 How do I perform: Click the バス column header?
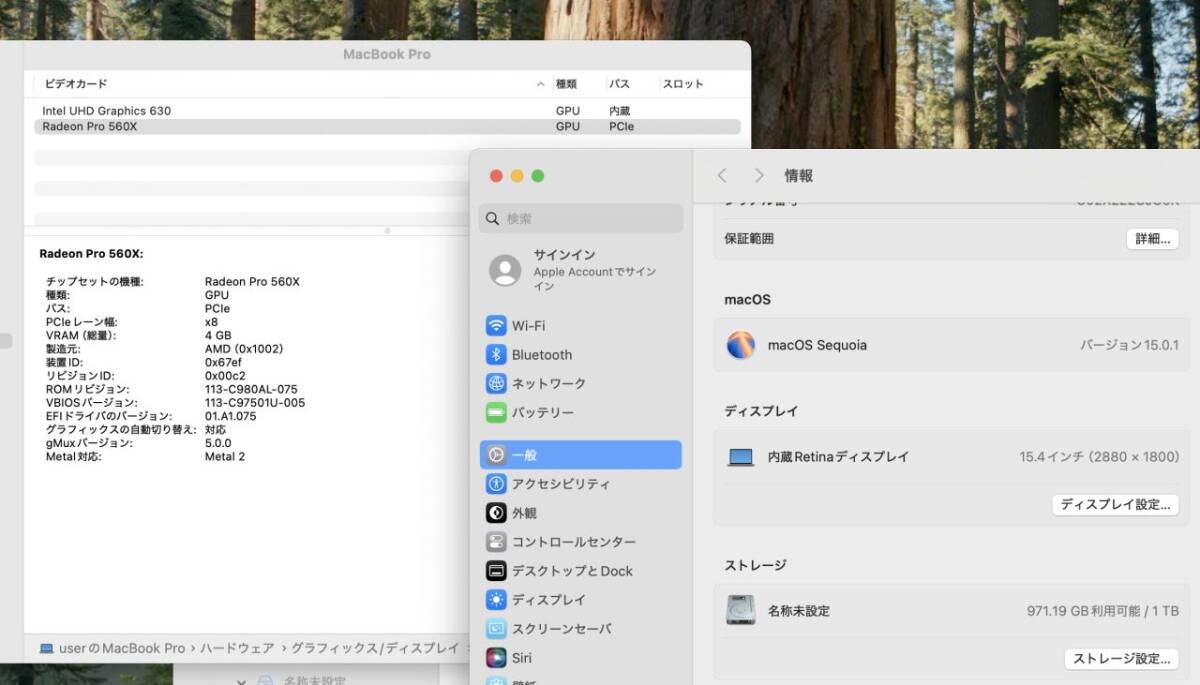620,84
